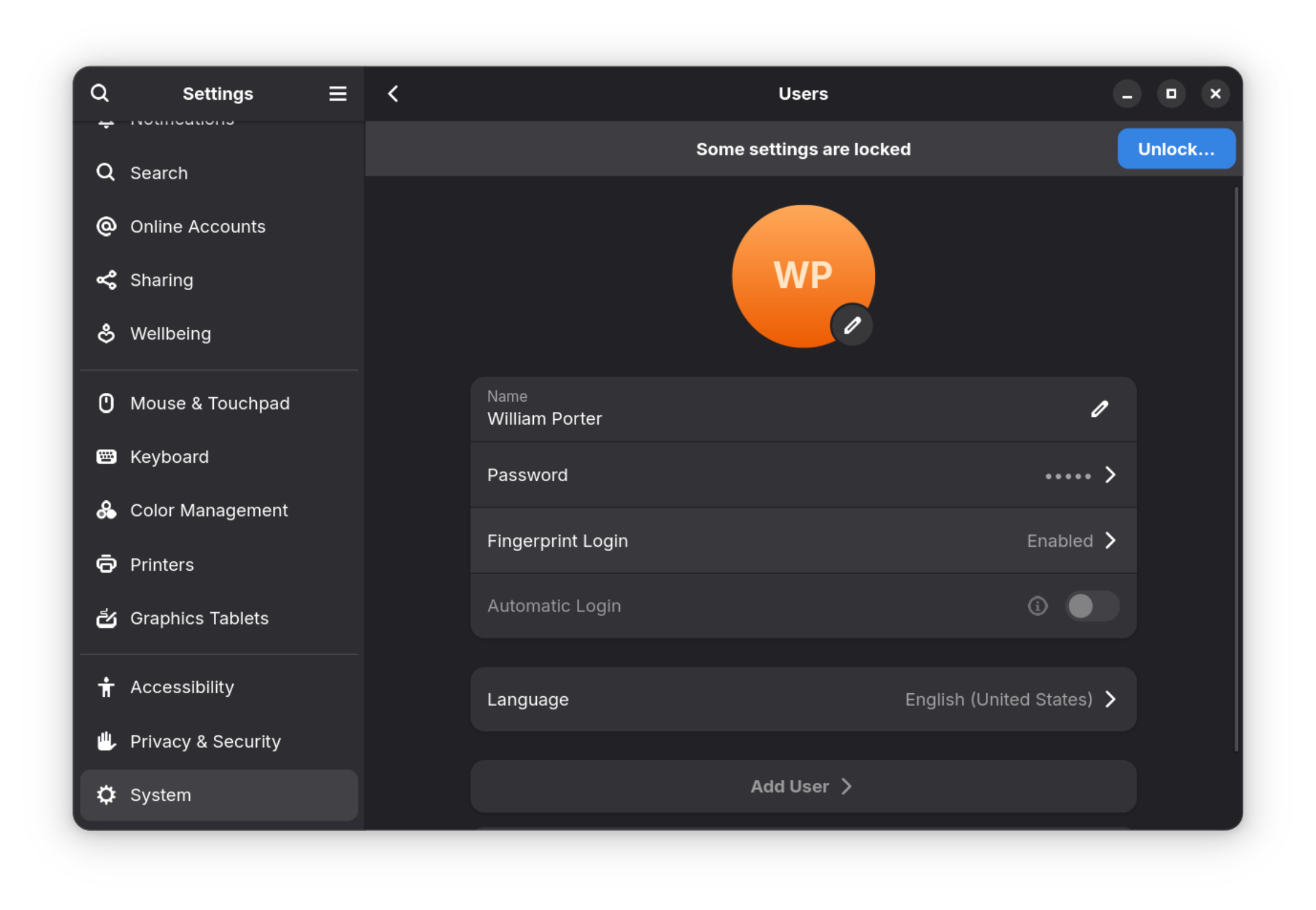Click the Search sidebar magnifier icon

(106, 173)
